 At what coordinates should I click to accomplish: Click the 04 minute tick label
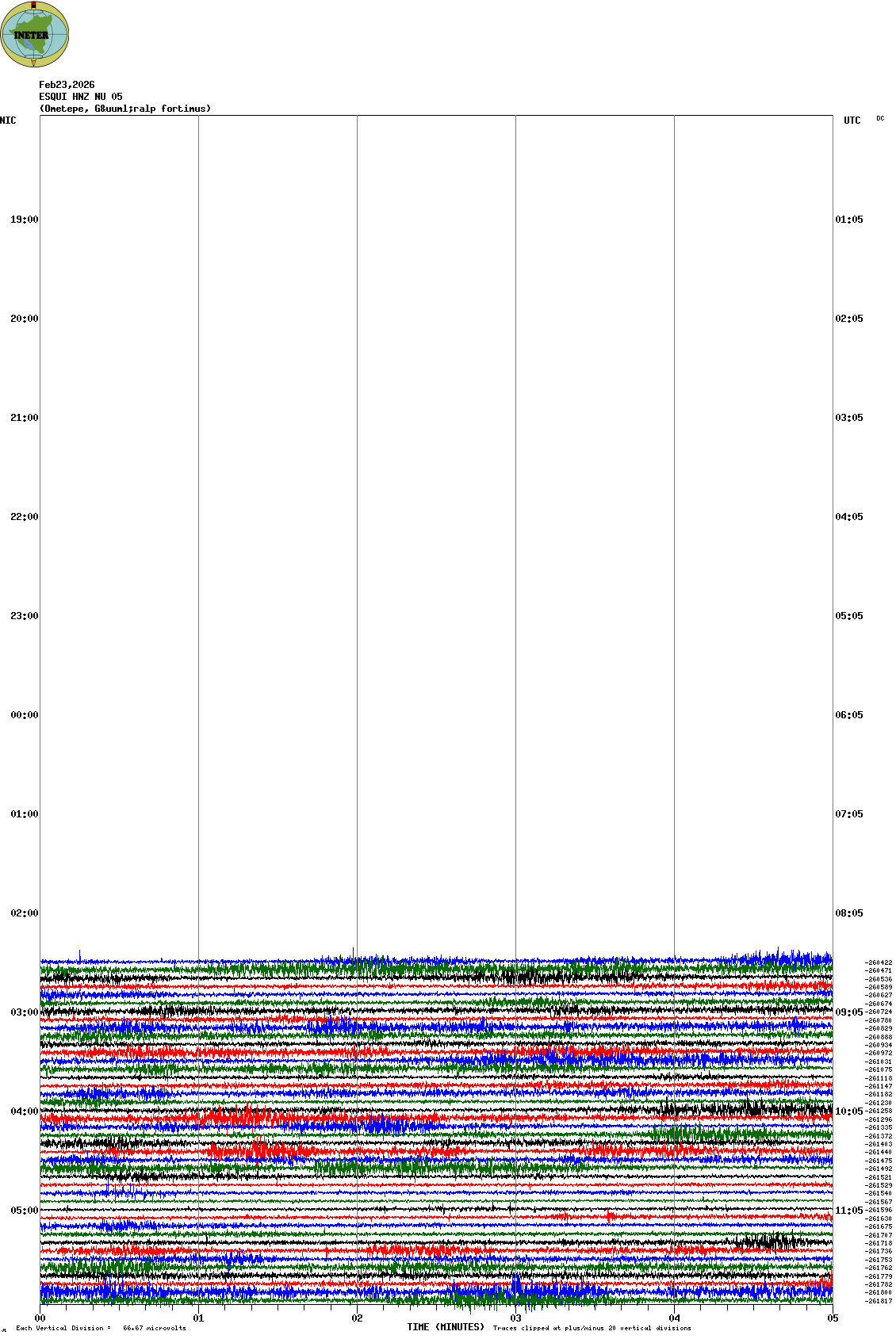point(675,1318)
